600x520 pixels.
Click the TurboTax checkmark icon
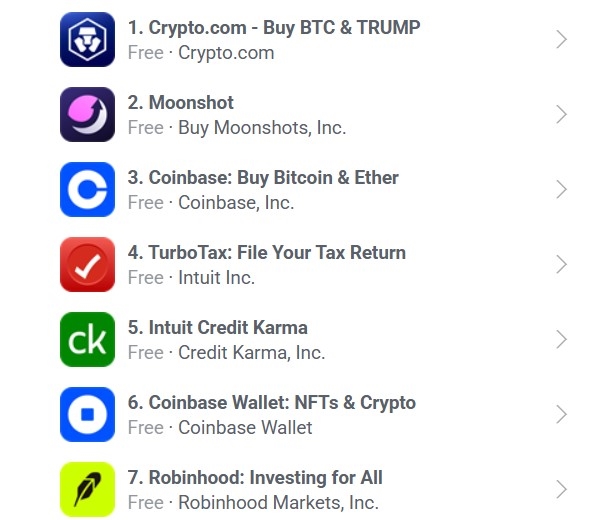[87, 265]
